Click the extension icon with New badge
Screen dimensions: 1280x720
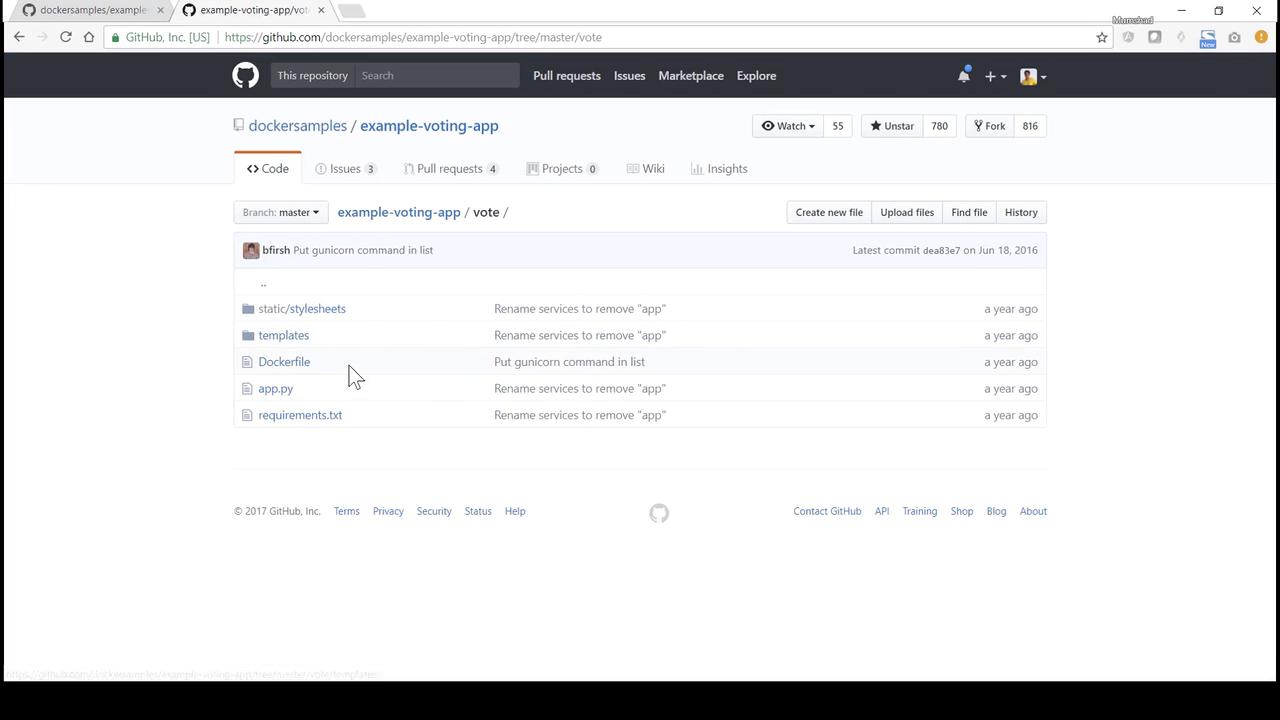(1208, 38)
